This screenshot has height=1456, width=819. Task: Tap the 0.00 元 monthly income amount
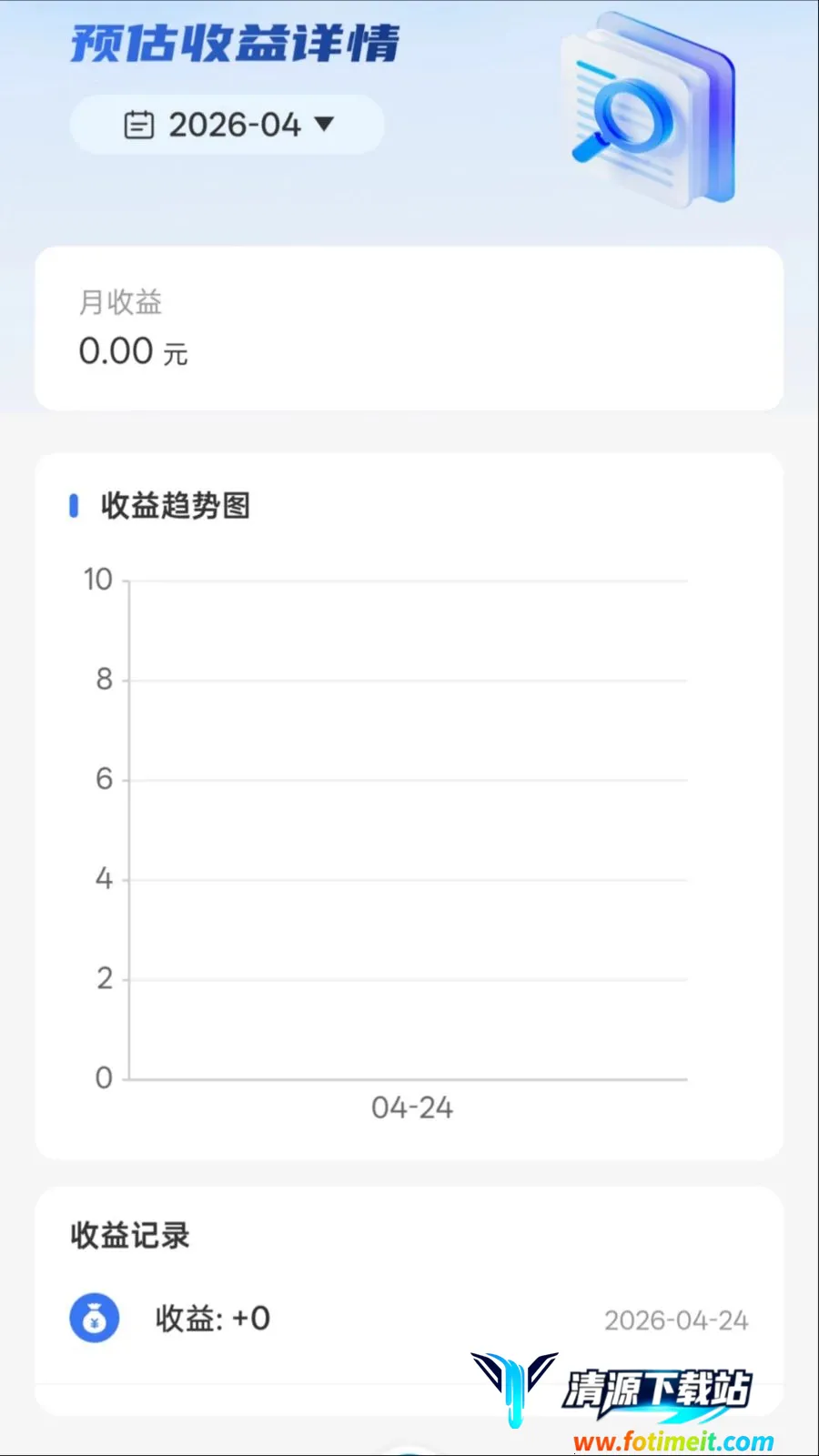tap(133, 351)
